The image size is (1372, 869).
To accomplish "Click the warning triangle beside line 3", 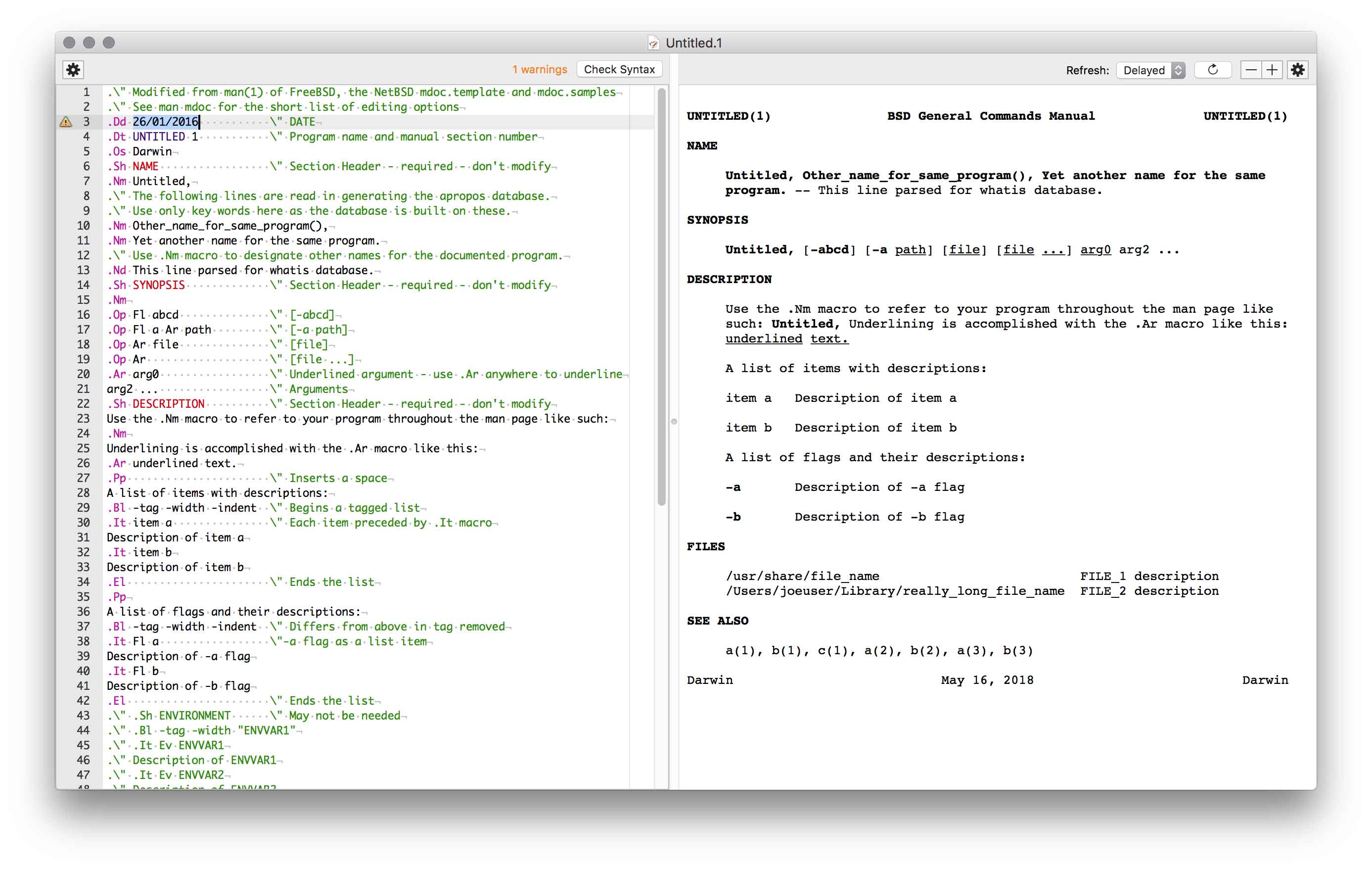I will click(67, 121).
